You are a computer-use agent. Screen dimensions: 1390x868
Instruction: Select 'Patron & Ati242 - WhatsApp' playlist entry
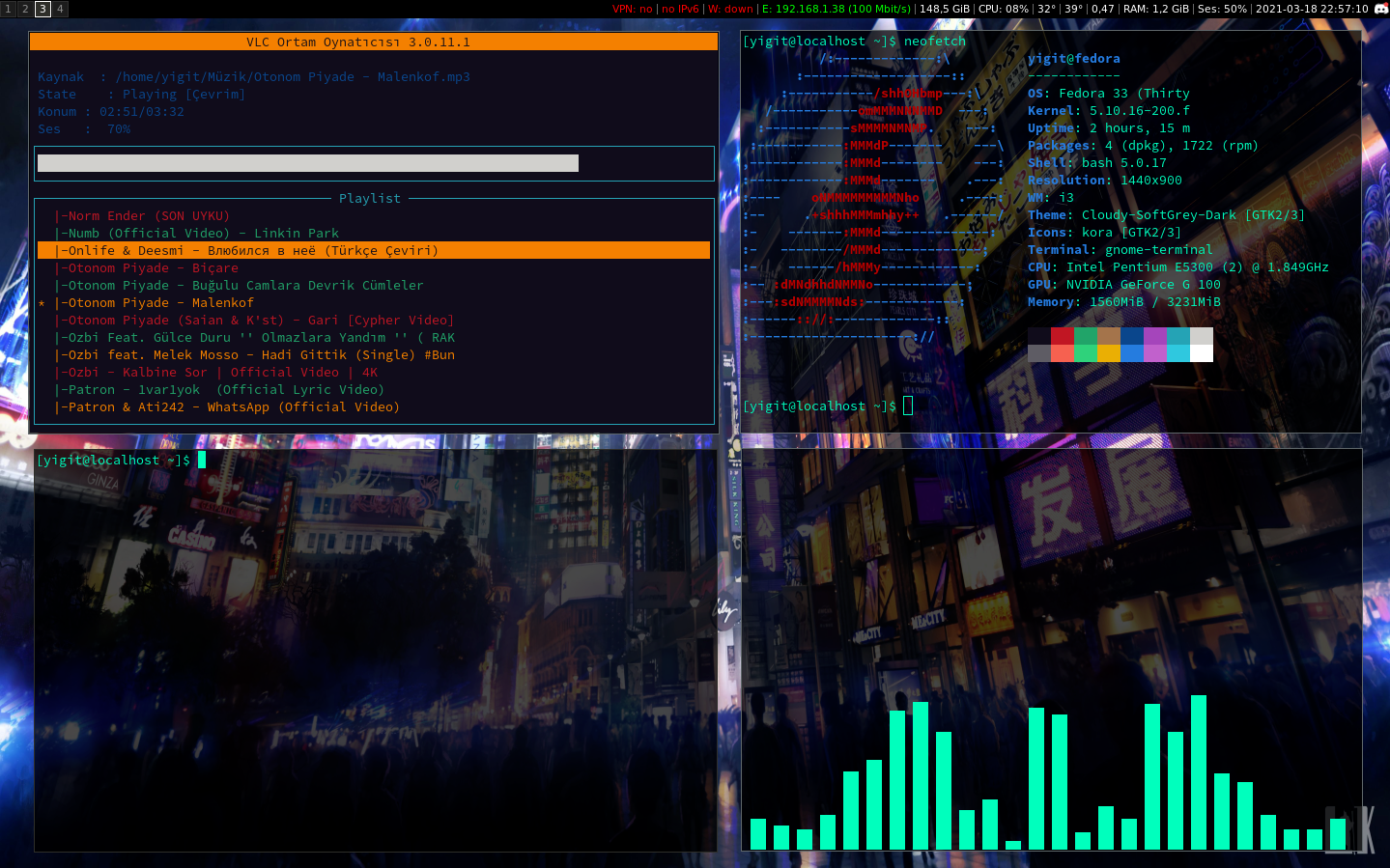pos(227,406)
